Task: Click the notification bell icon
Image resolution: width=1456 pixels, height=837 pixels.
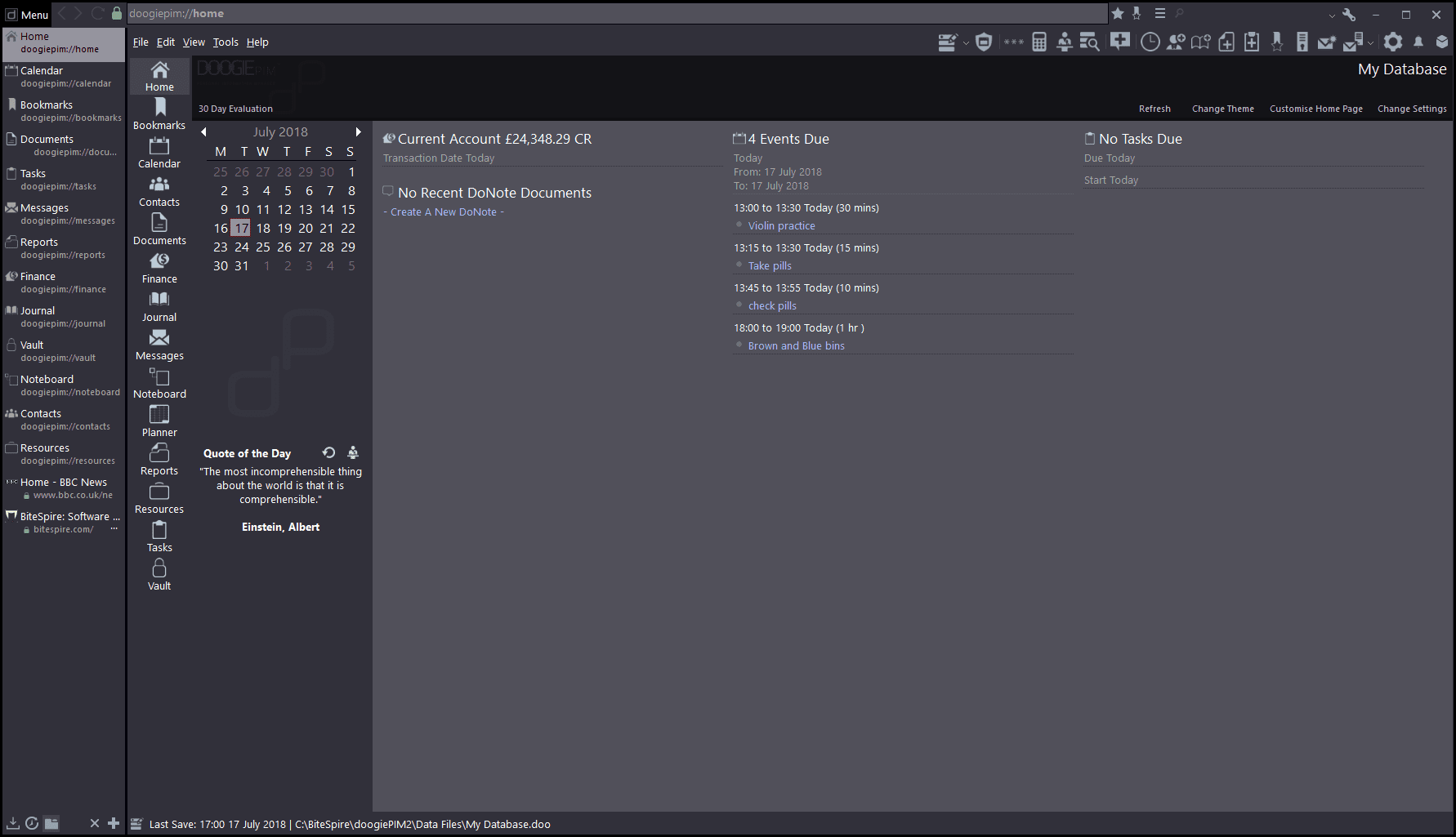Action: 1418,42
